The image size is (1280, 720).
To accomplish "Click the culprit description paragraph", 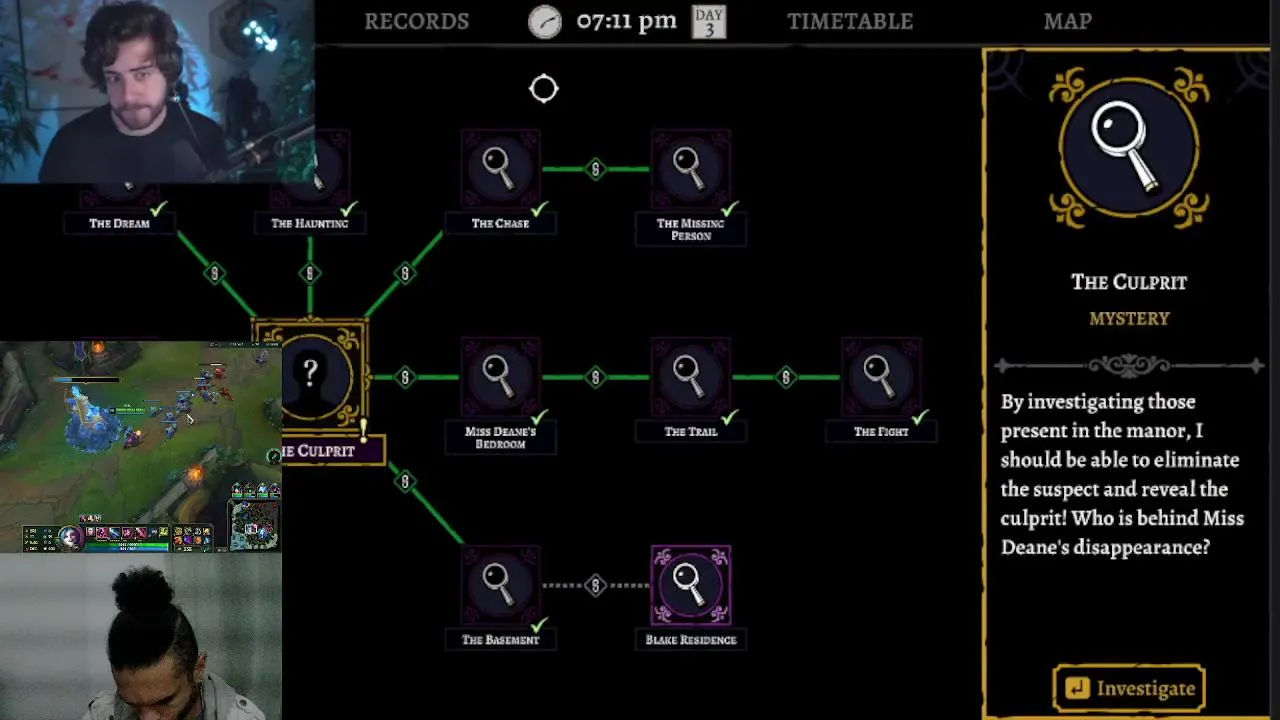I will [1122, 474].
